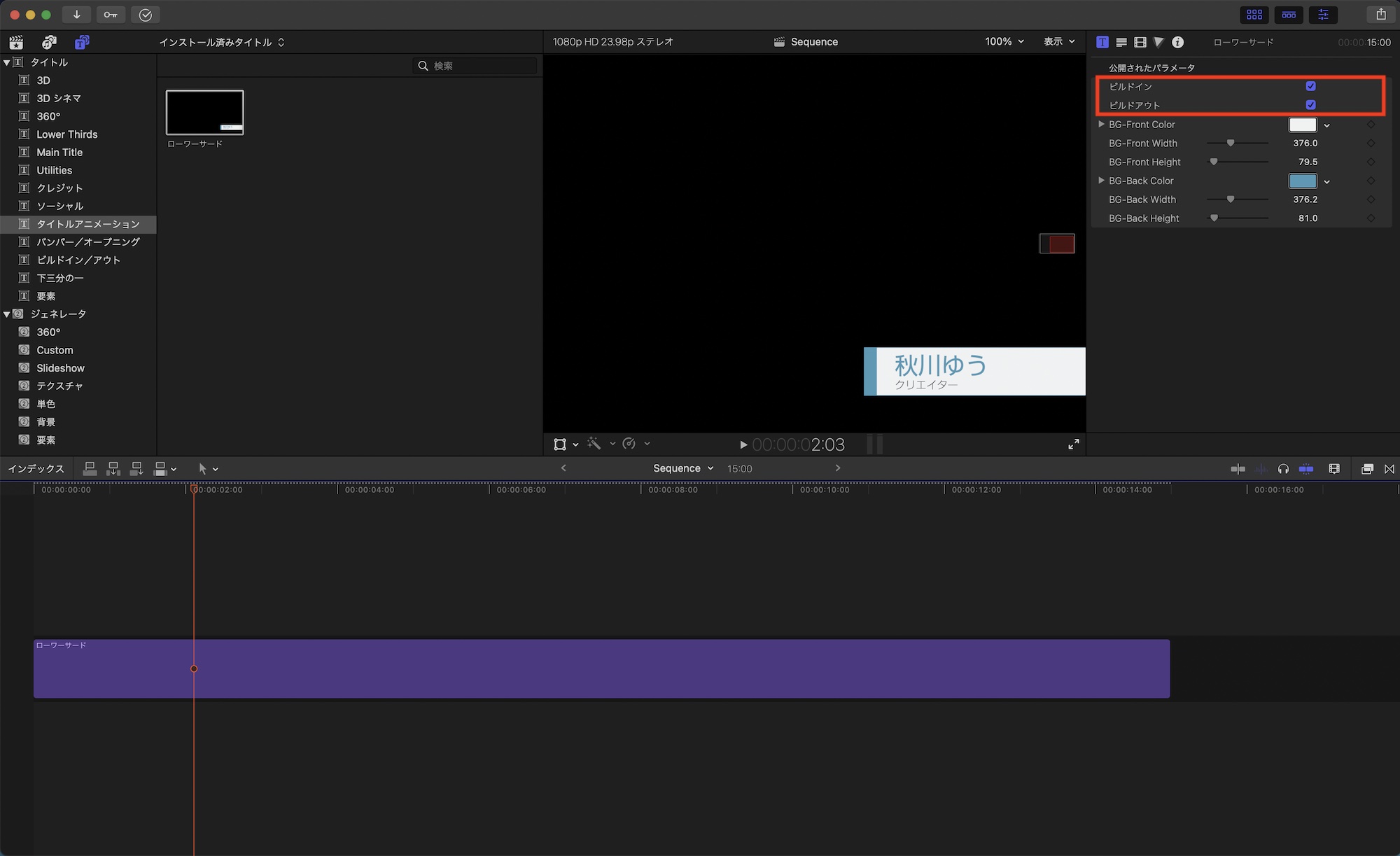Select the ローワーサード title thumbnail
The image size is (1400, 856).
[204, 112]
